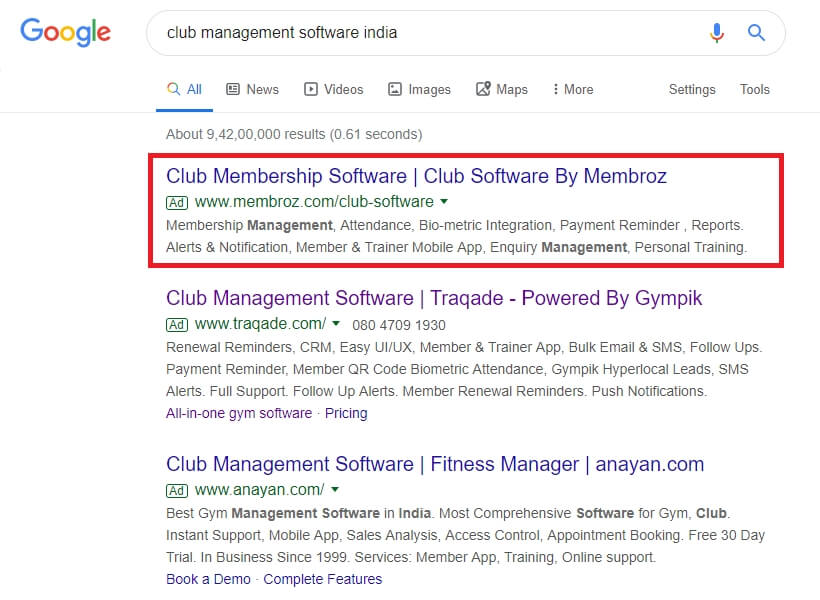This screenshot has height=600, width=820.
Task: Expand the traqade.com URL dropdown arrow
Action: (x=336, y=324)
